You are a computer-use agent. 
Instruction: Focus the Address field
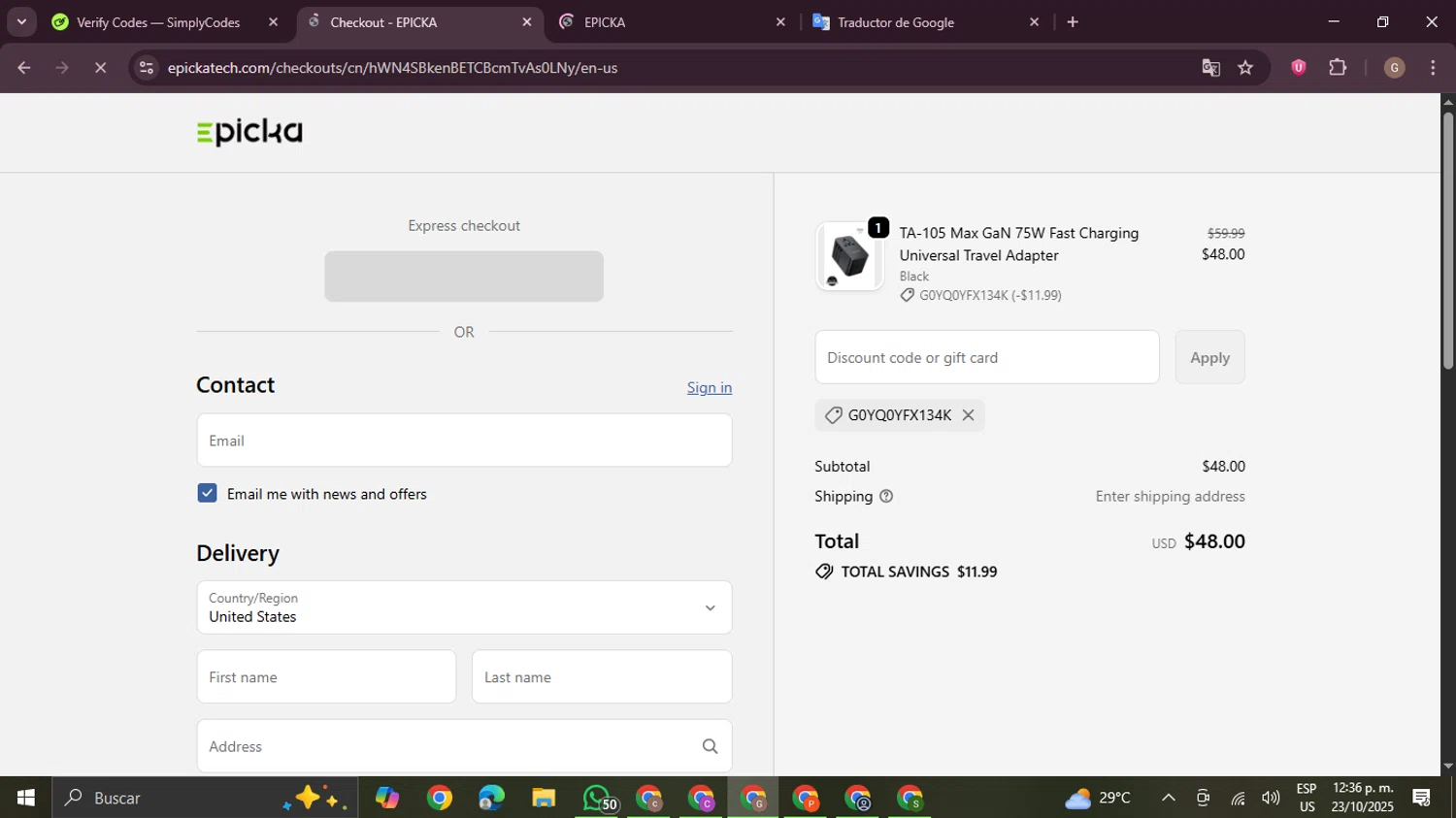pyautogui.click(x=464, y=746)
